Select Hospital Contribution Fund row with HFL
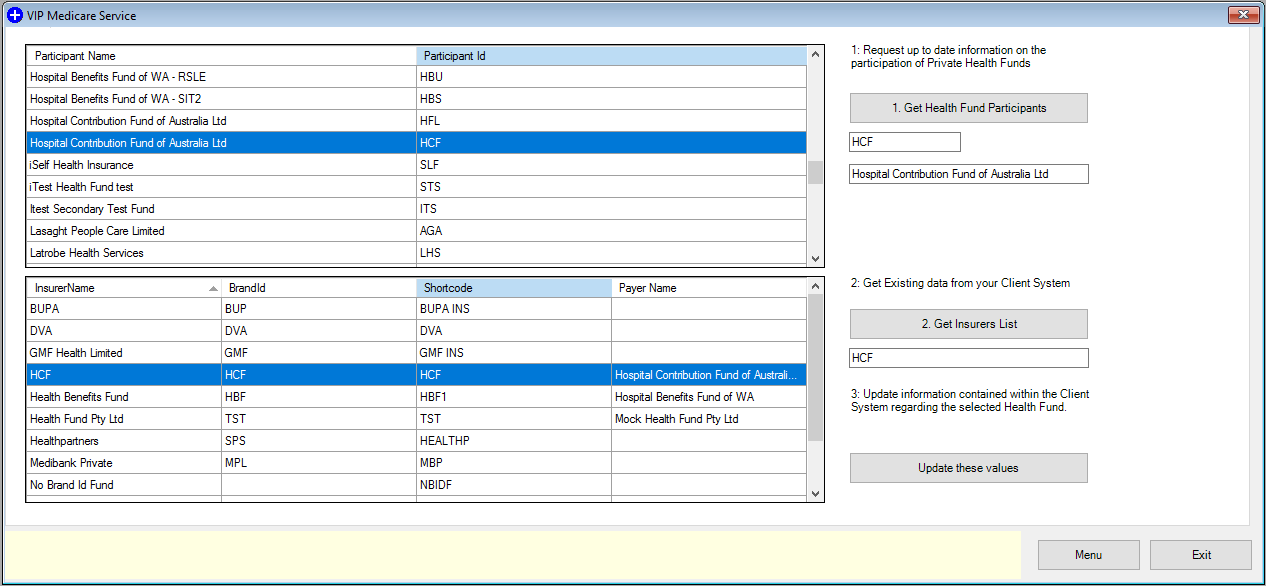The width and height of the screenshot is (1266, 586). click(416, 121)
